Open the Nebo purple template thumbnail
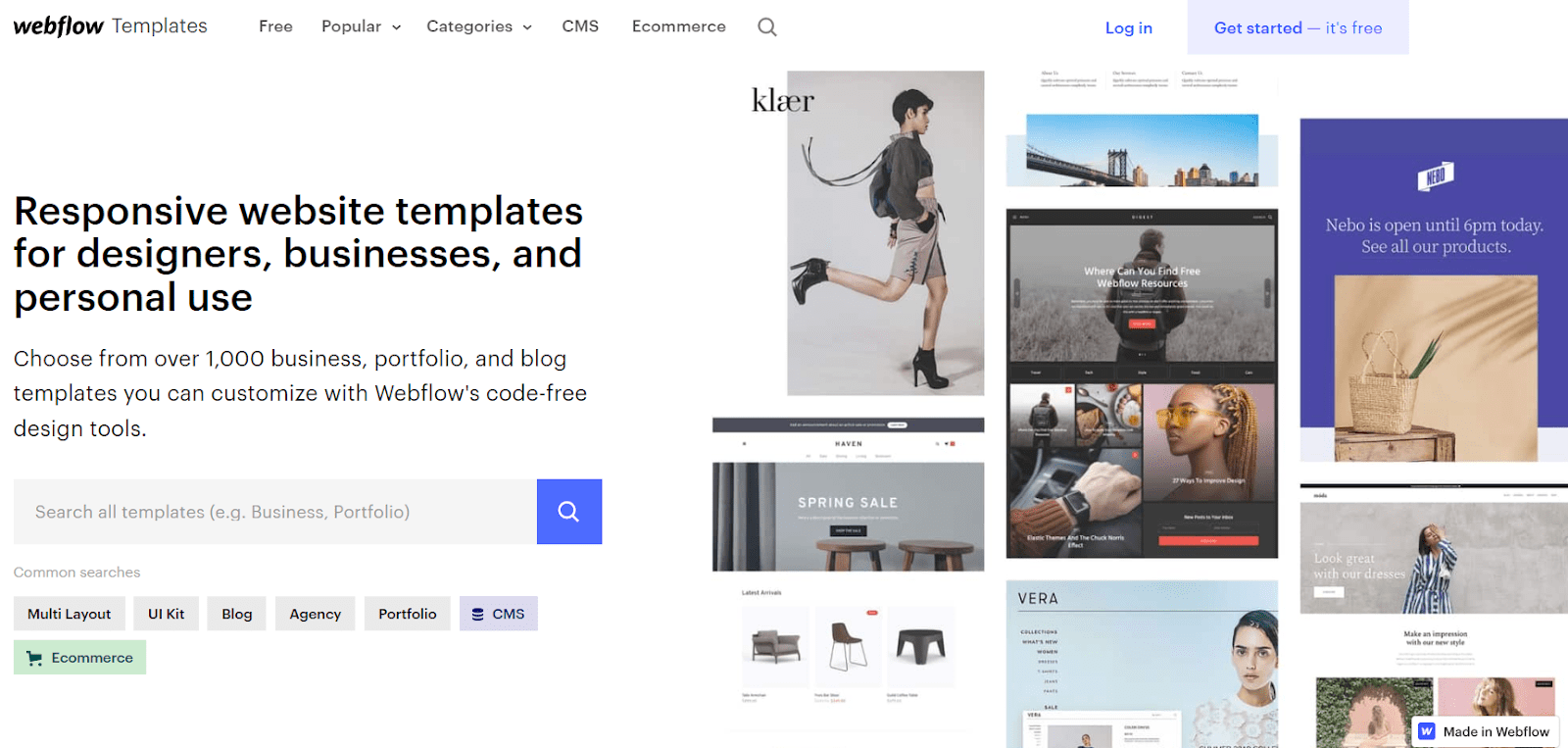Screen dimensions: 1568x748 click(1434, 290)
